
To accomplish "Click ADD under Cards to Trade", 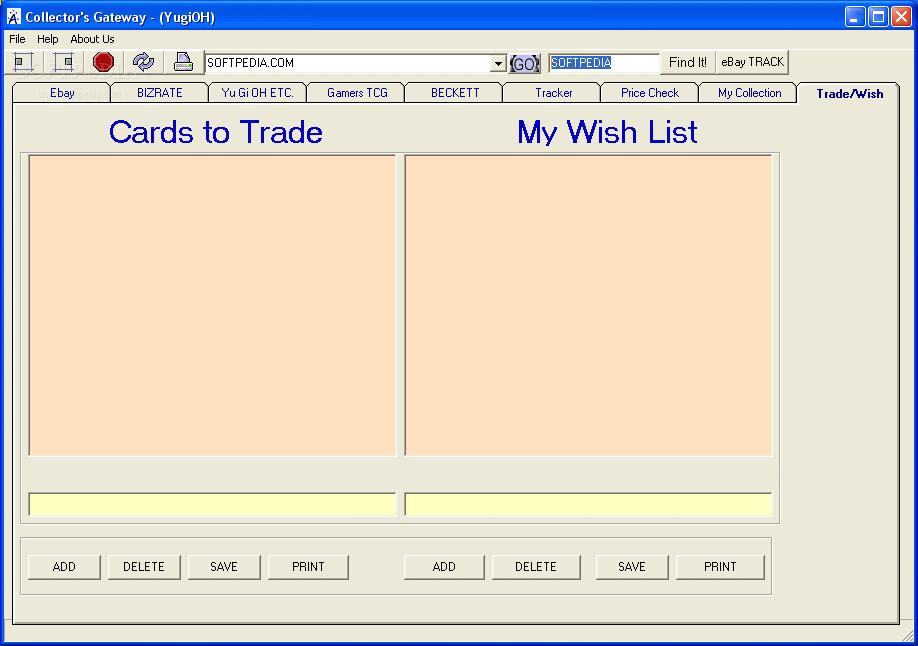I will 64,567.
